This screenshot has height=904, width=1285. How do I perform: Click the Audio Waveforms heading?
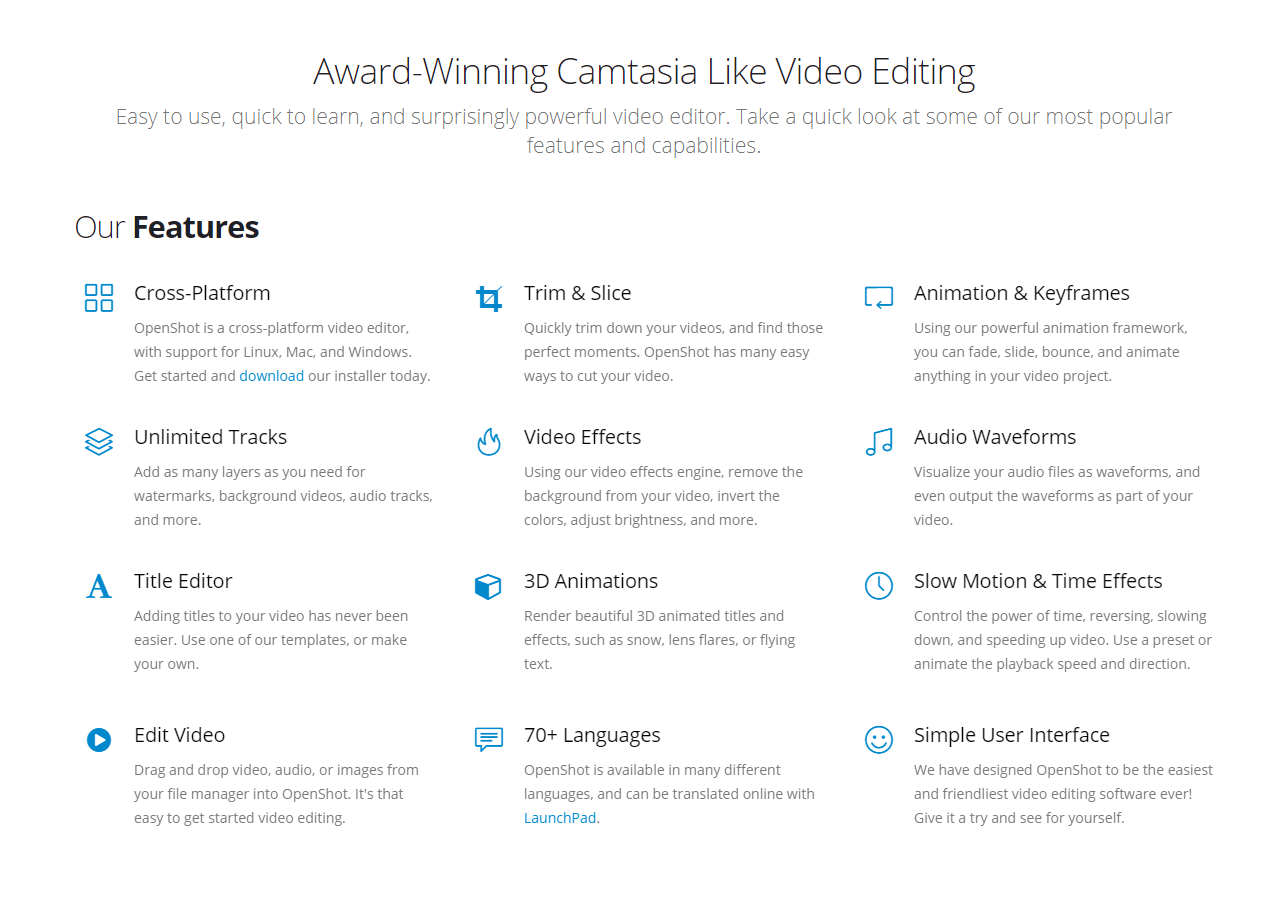[995, 437]
